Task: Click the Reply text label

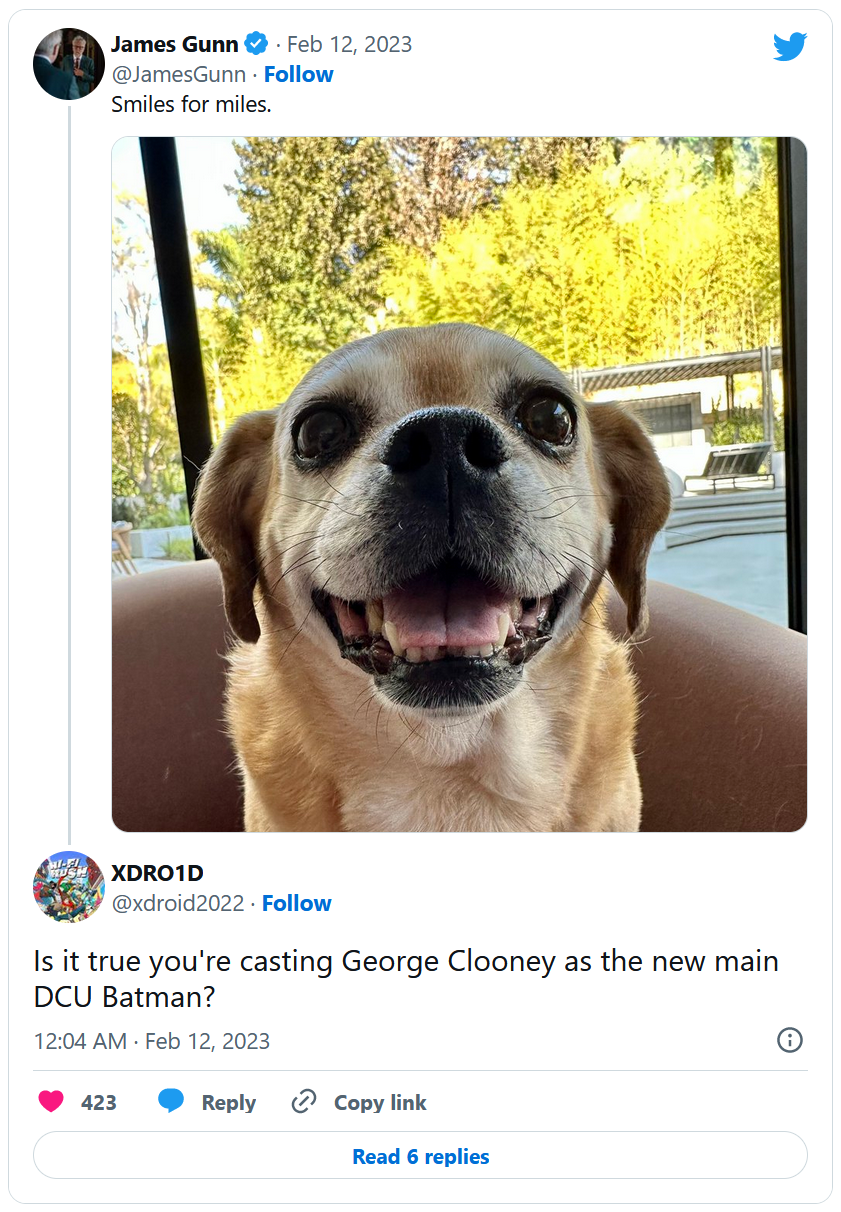Action: coord(228,1102)
